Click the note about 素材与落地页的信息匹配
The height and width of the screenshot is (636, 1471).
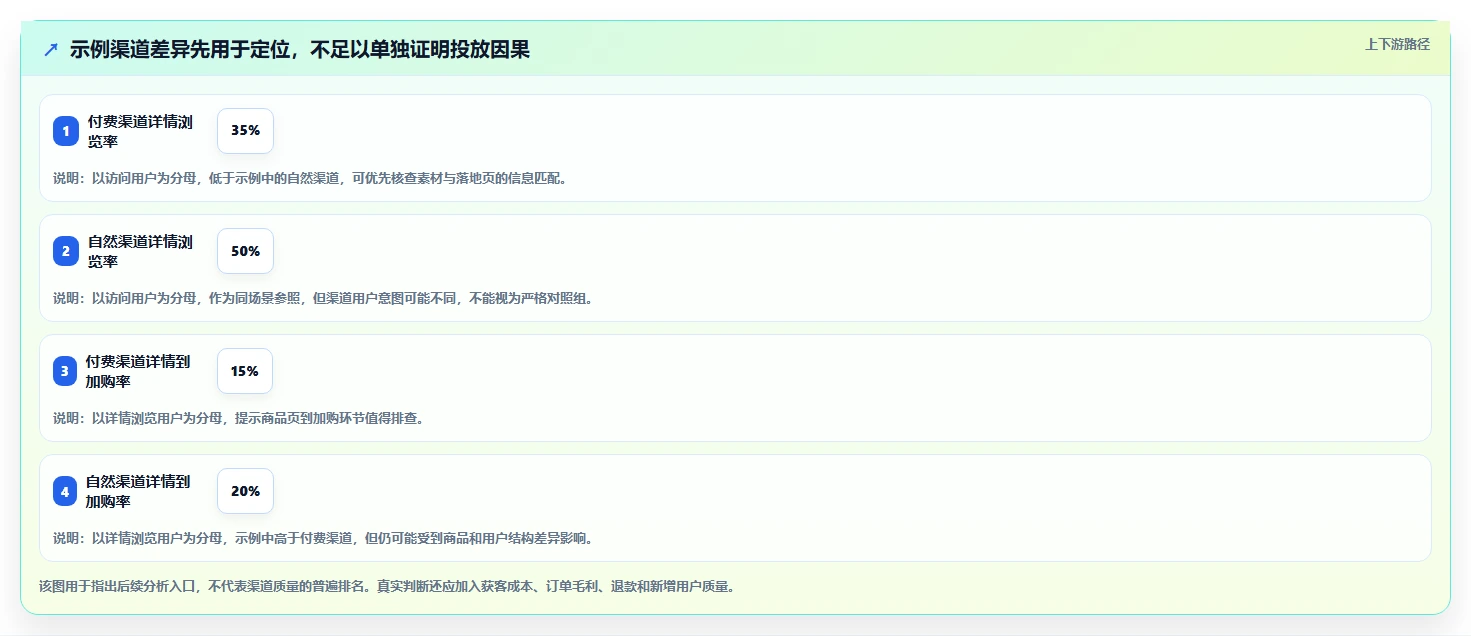coord(310,179)
